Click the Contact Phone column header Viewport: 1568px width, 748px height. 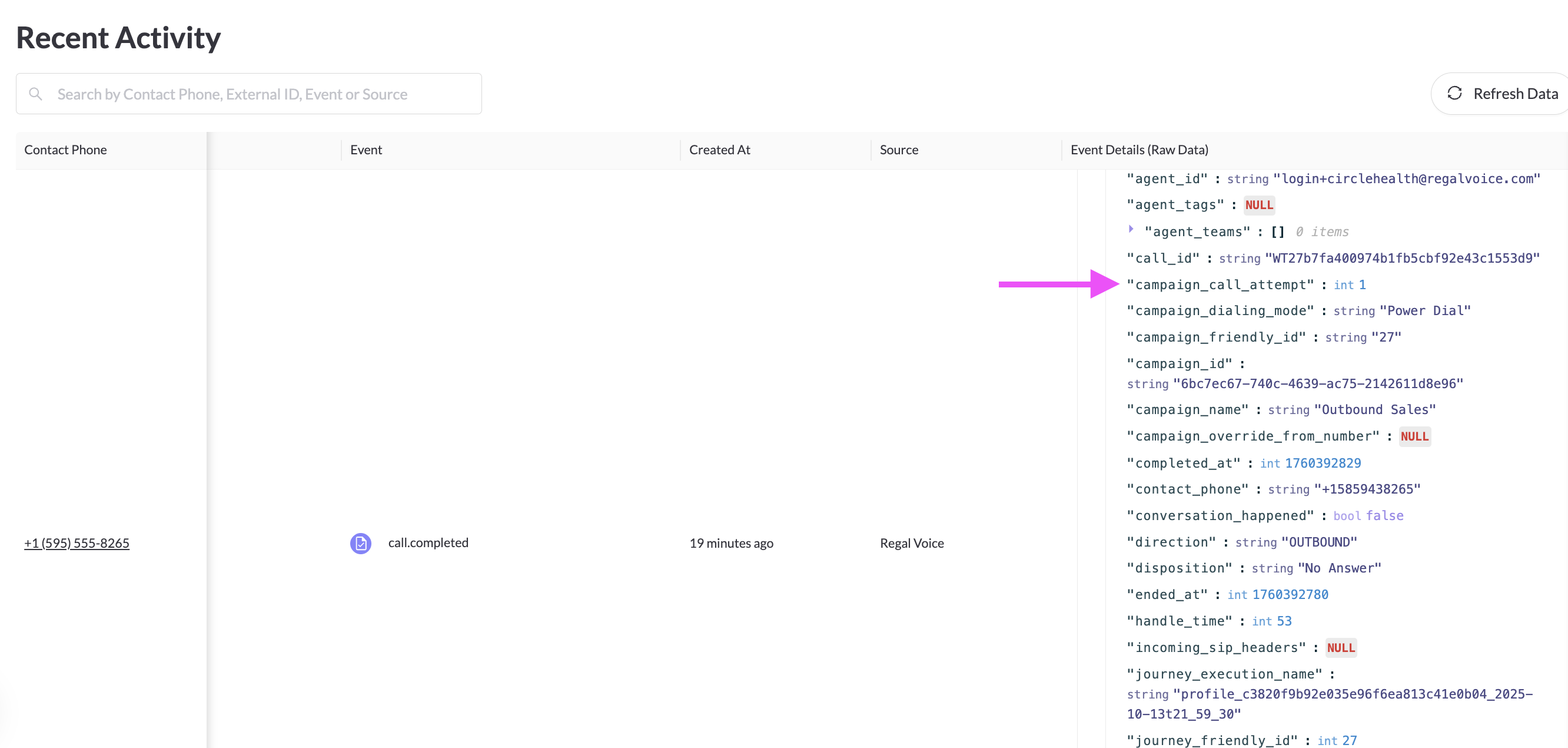pos(66,150)
